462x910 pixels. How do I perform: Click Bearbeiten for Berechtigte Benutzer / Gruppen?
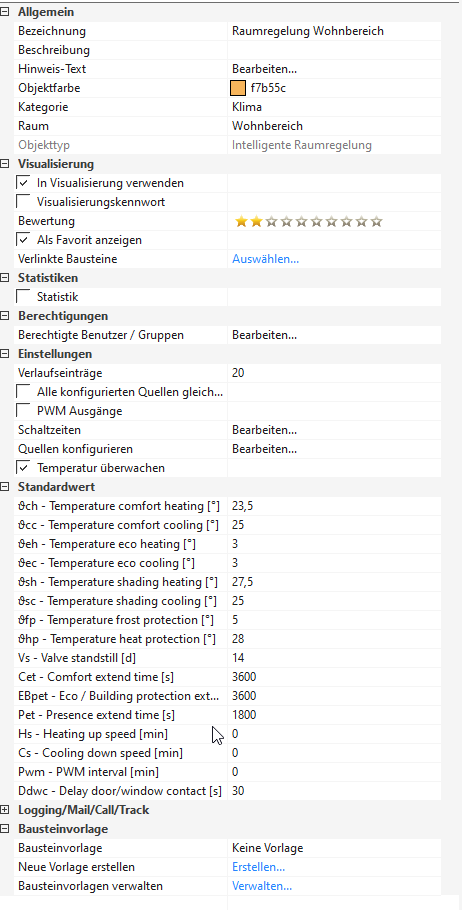265,335
